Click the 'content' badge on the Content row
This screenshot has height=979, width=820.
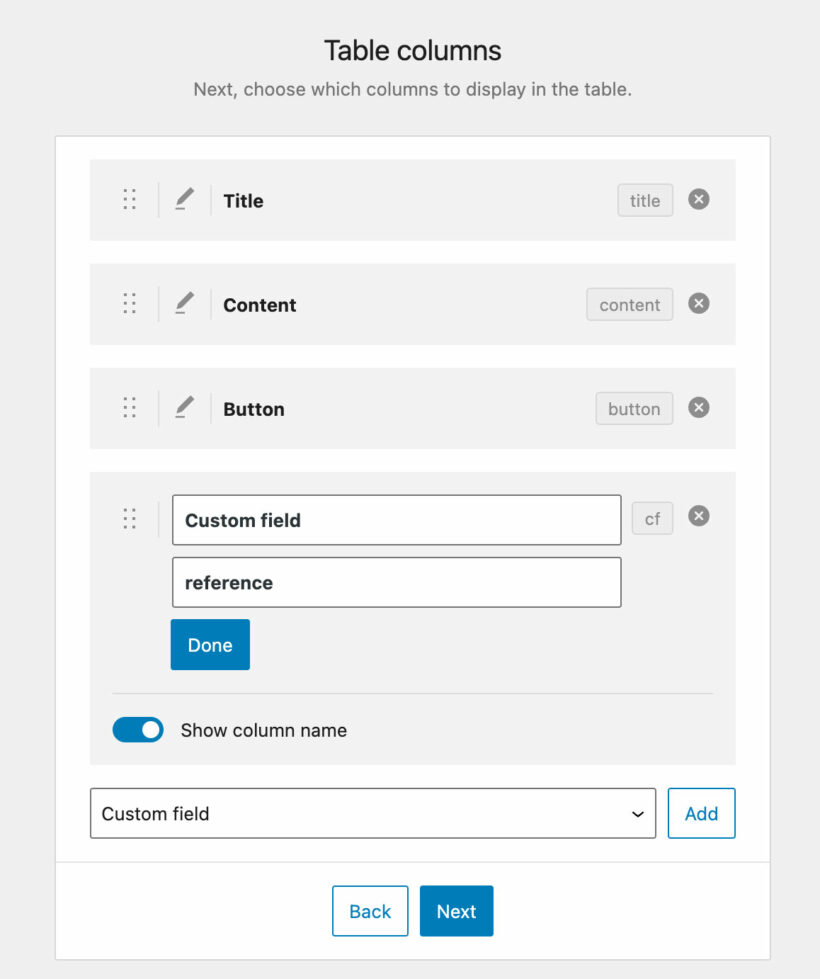click(629, 304)
